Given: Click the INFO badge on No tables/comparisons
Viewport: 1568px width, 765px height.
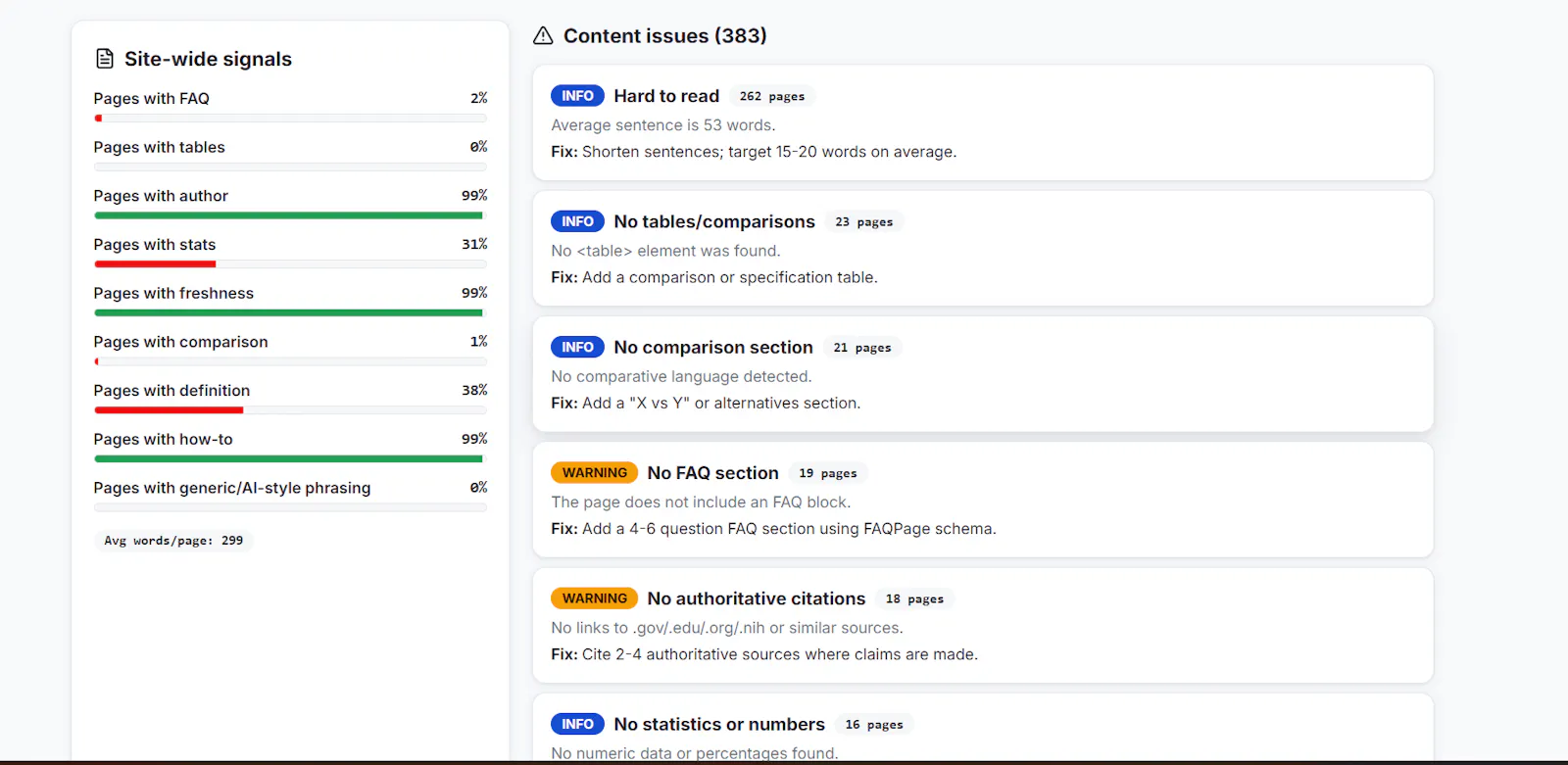Looking at the screenshot, I should (x=577, y=221).
